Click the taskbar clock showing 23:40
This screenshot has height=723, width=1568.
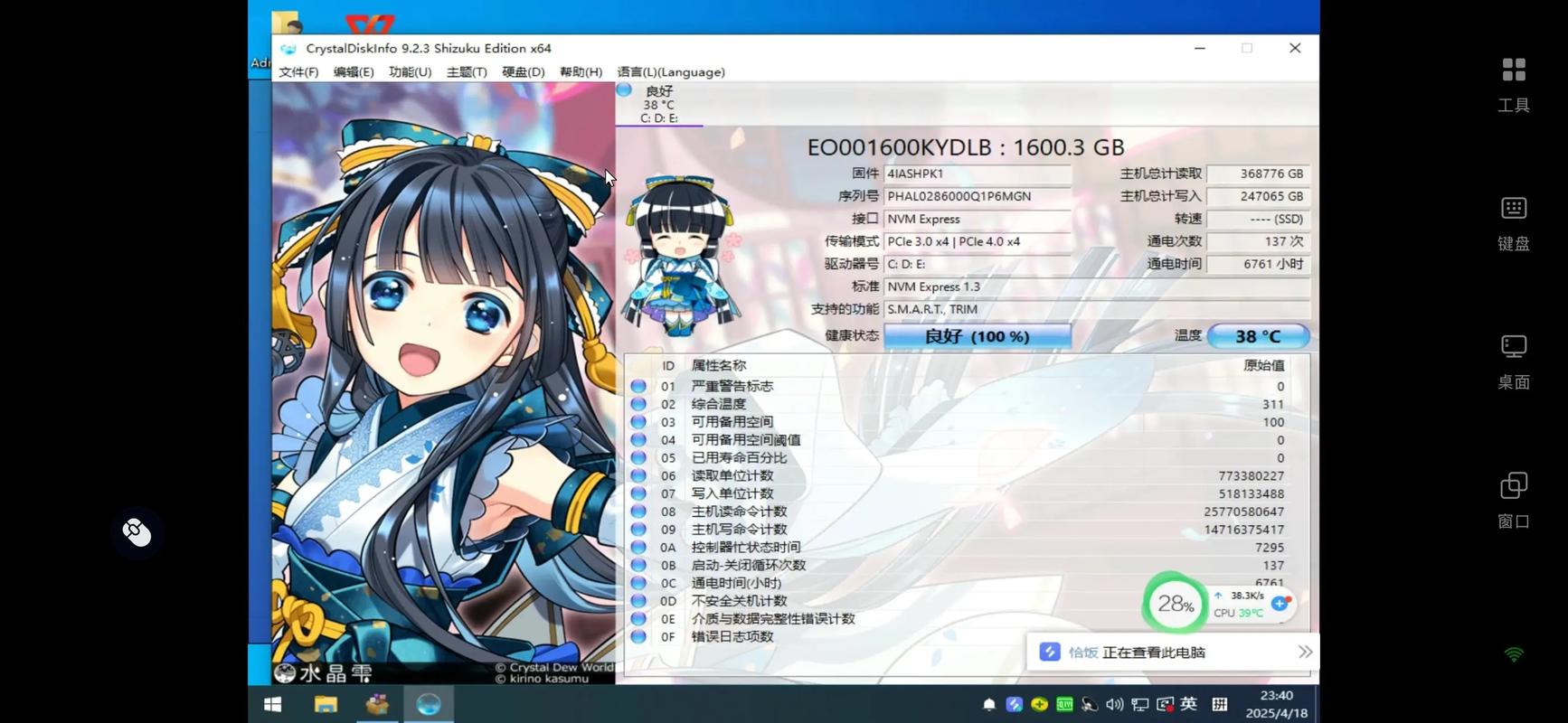point(1276,704)
